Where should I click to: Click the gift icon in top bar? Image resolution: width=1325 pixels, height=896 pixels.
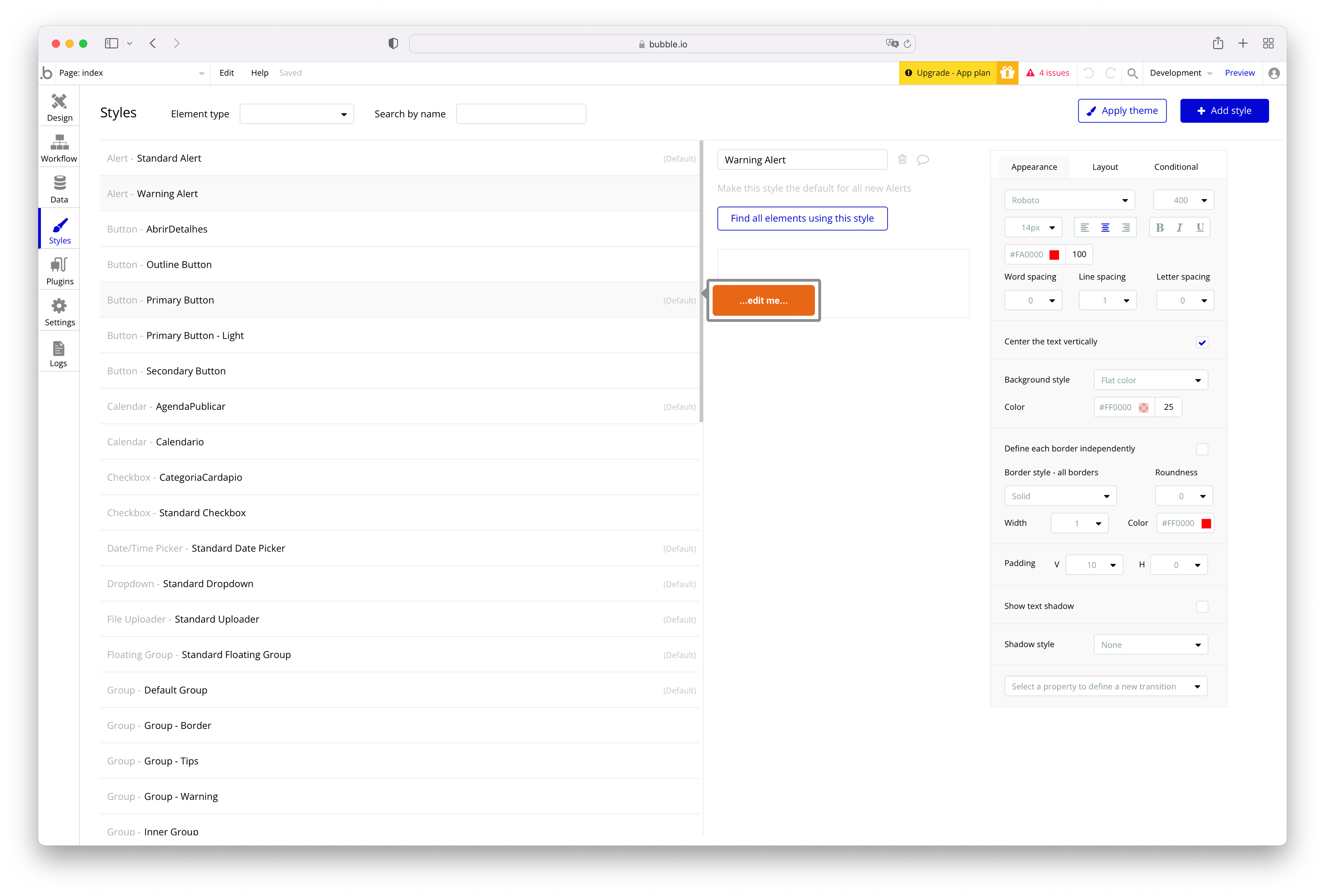tap(1008, 73)
